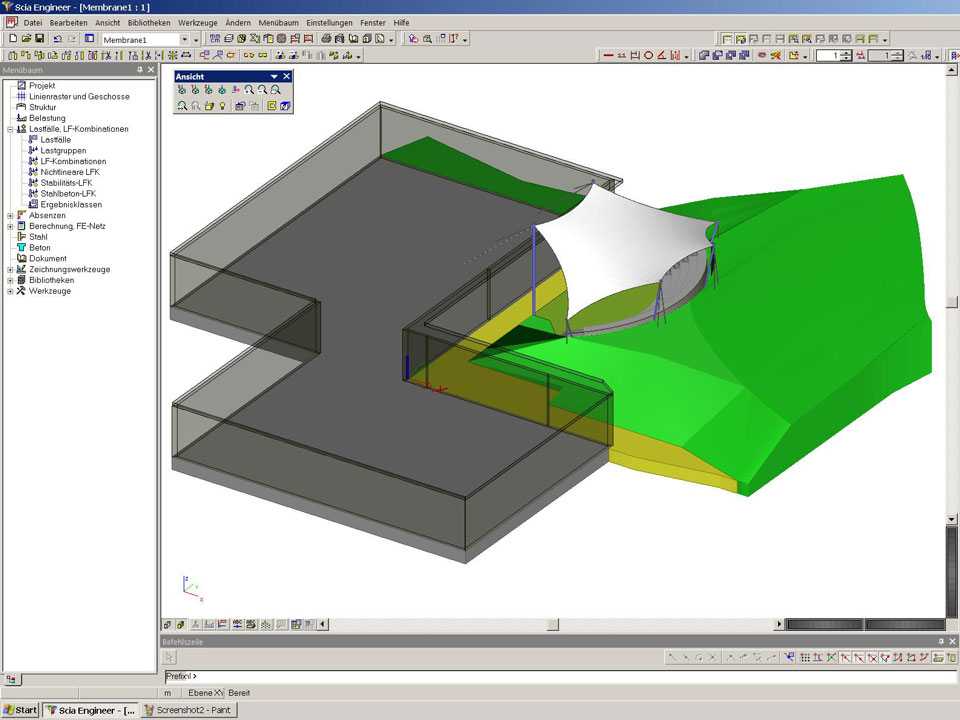
Task: Click the red line drawing tool icon
Action: tap(608, 56)
